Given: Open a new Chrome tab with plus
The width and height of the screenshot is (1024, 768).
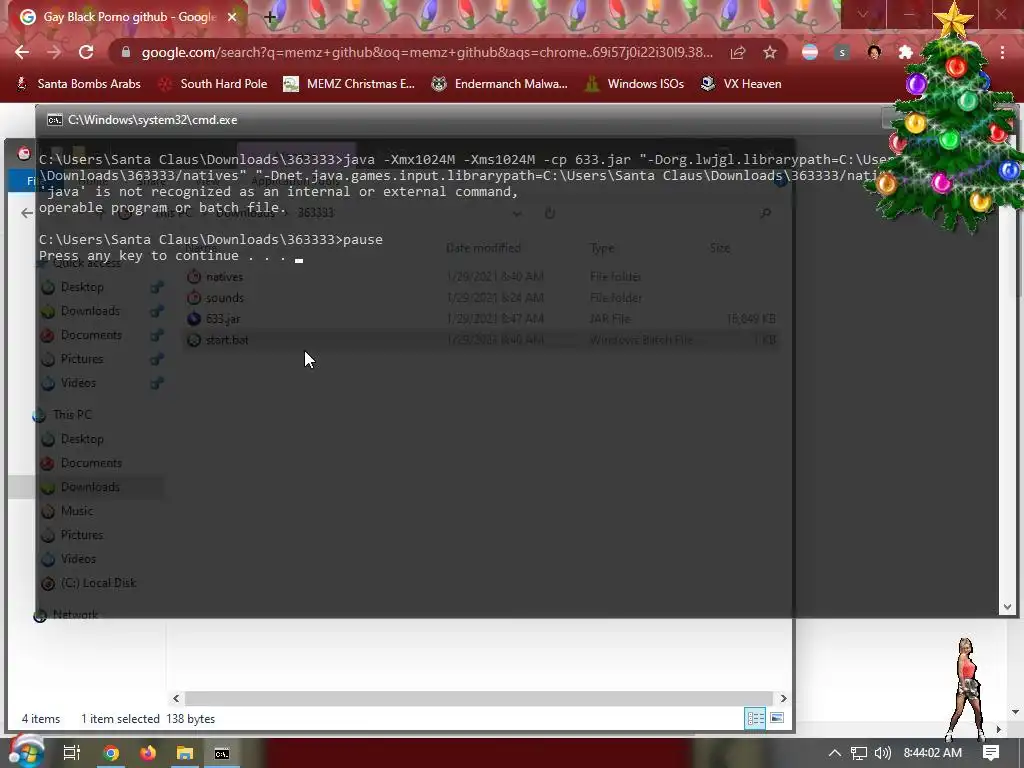Looking at the screenshot, I should point(270,18).
